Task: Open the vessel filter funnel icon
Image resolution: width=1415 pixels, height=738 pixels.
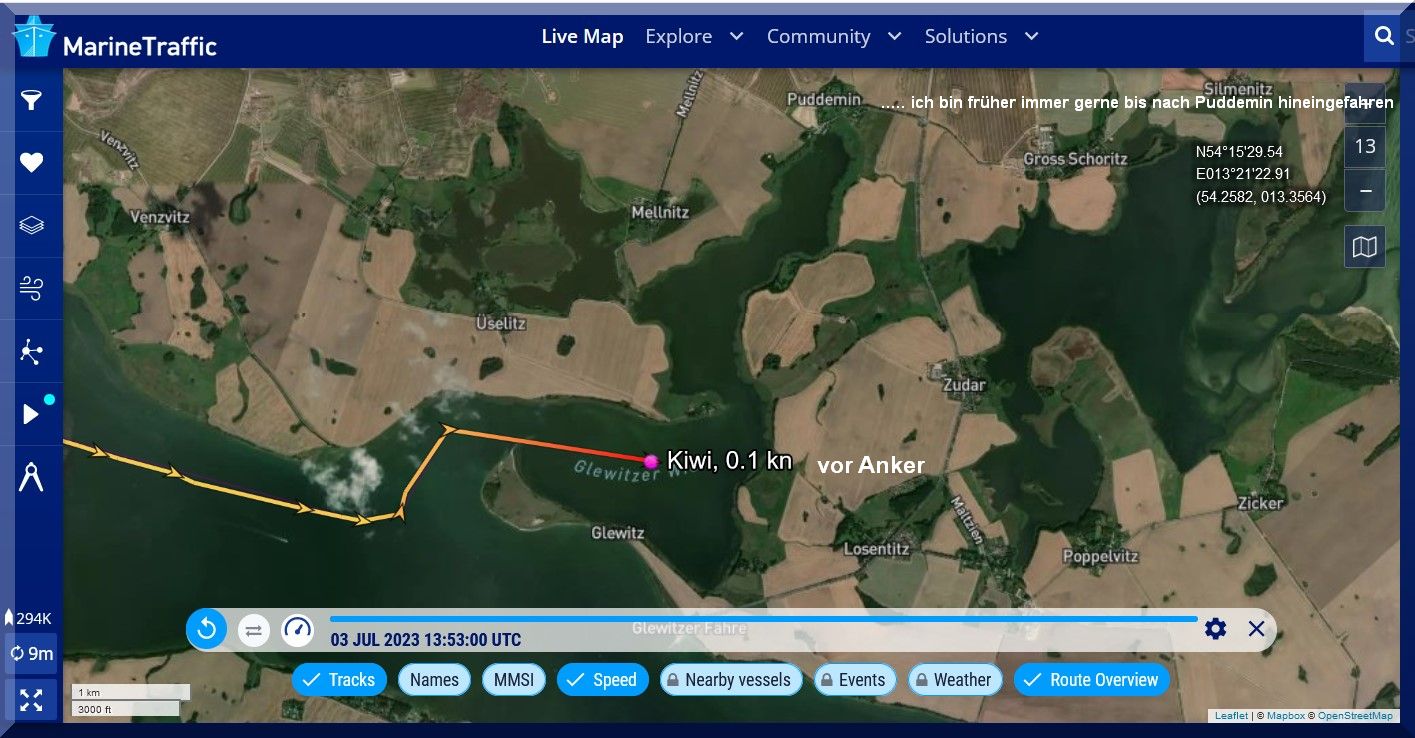Action: tap(32, 99)
